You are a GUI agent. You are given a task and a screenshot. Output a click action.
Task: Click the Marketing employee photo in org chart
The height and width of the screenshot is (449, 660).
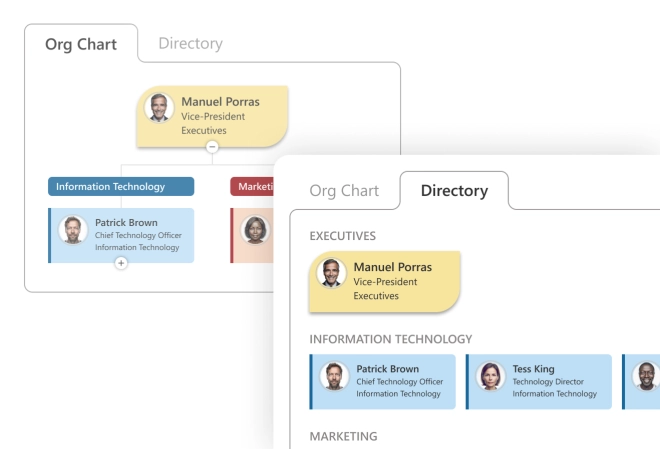(255, 230)
